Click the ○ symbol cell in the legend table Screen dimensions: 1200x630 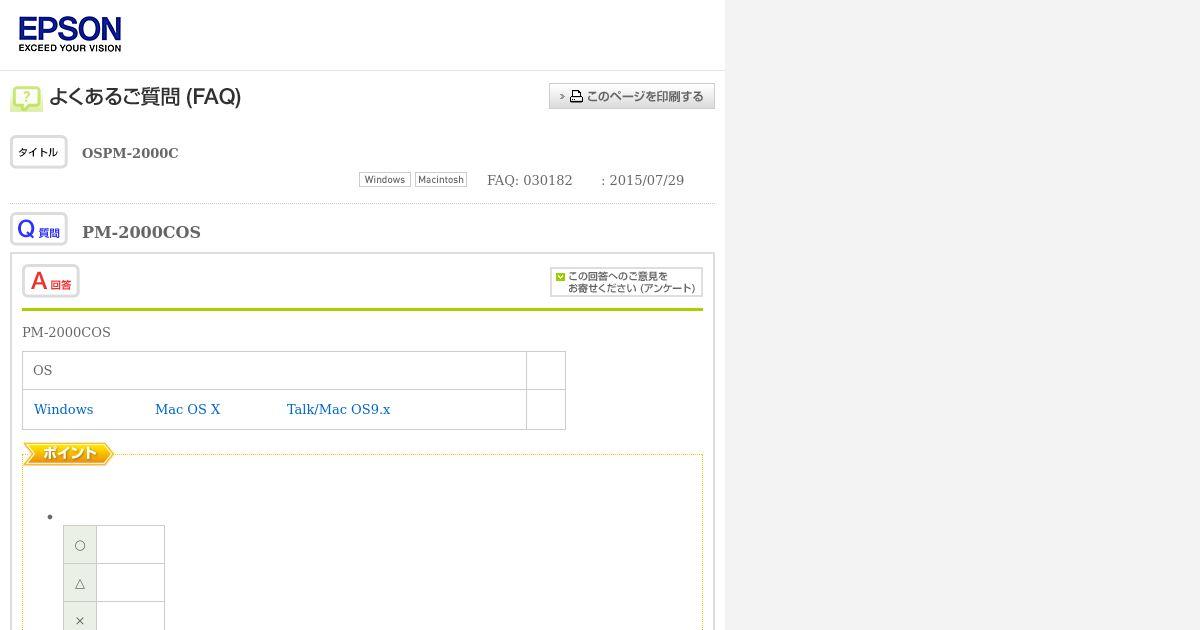click(80, 545)
